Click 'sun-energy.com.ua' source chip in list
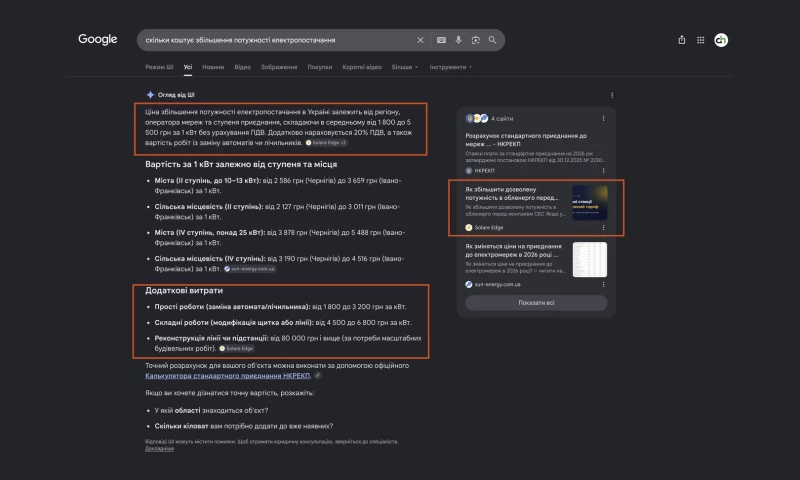800x480 pixels. point(249,269)
